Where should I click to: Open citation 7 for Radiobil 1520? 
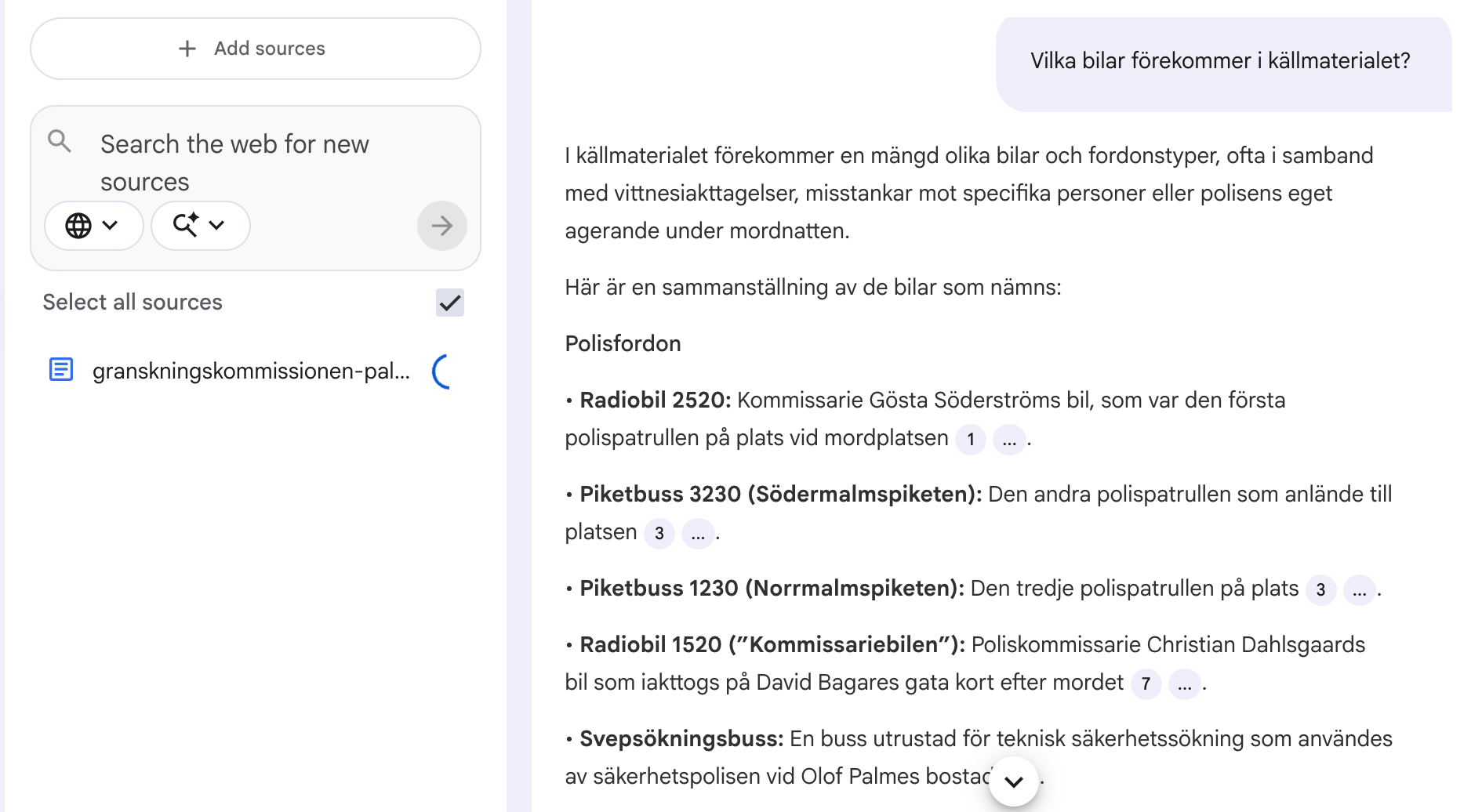pyautogui.click(x=1146, y=684)
